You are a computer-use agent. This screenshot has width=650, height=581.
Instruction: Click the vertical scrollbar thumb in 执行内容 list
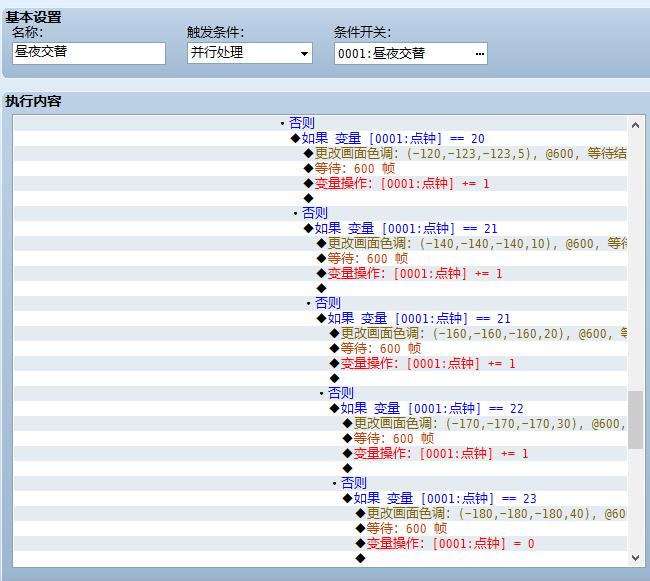click(x=635, y=420)
